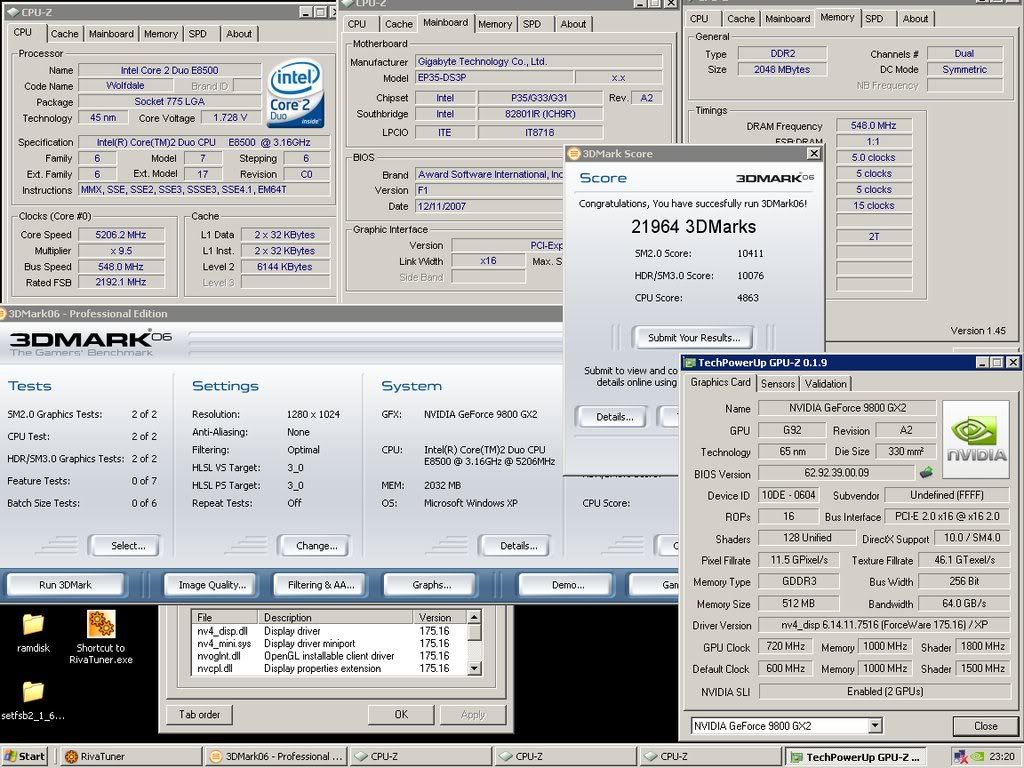Select nvoglnt.dll row in file list

[x=330, y=656]
